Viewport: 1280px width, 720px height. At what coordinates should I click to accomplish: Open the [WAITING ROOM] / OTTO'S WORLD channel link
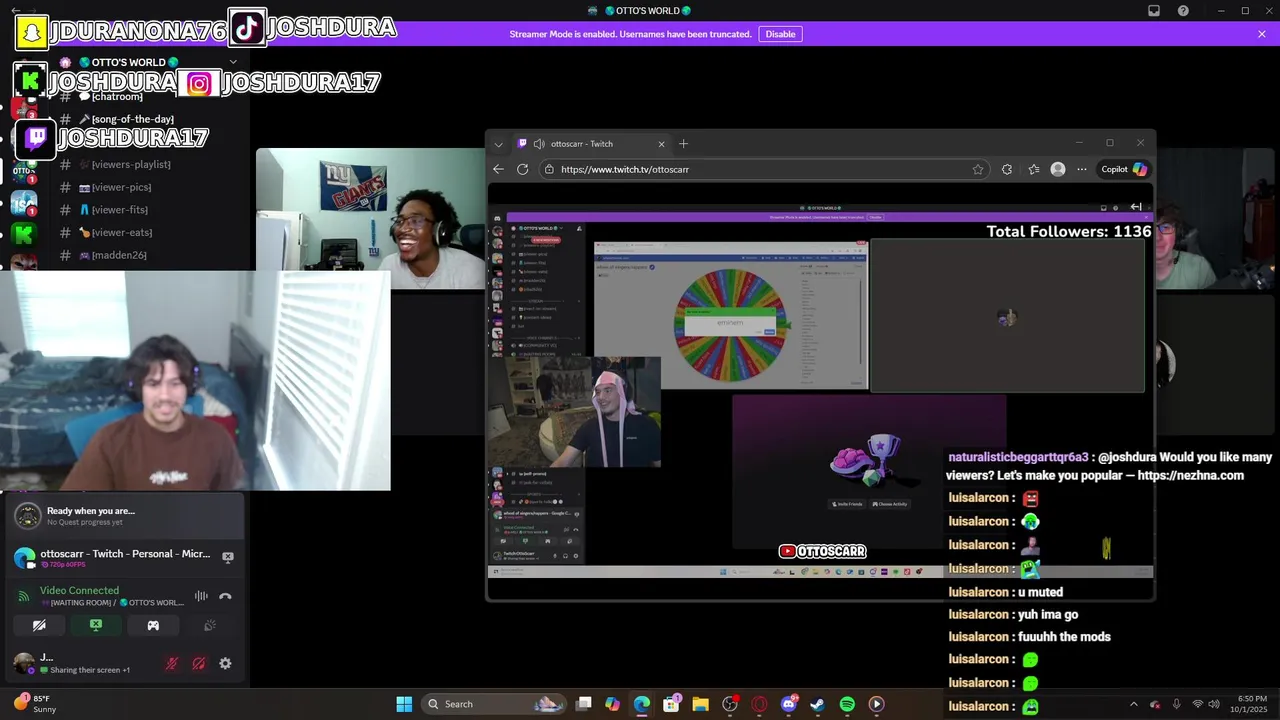[x=111, y=603]
